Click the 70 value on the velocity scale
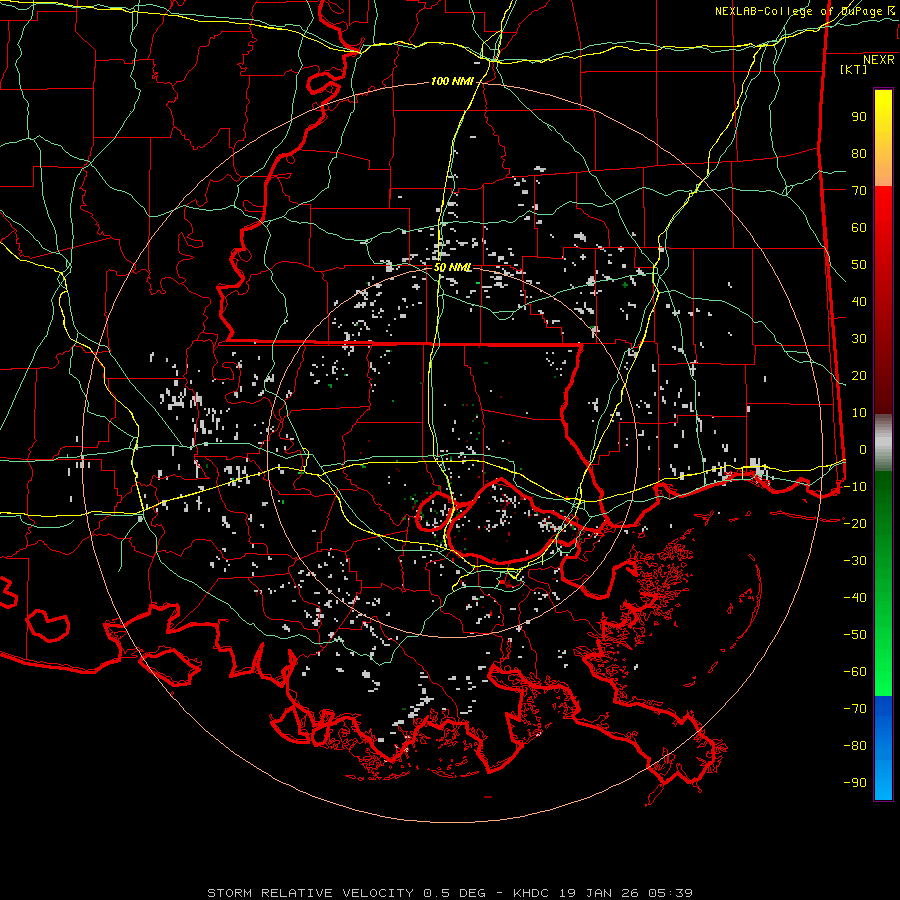This screenshot has height=900, width=900. click(859, 191)
